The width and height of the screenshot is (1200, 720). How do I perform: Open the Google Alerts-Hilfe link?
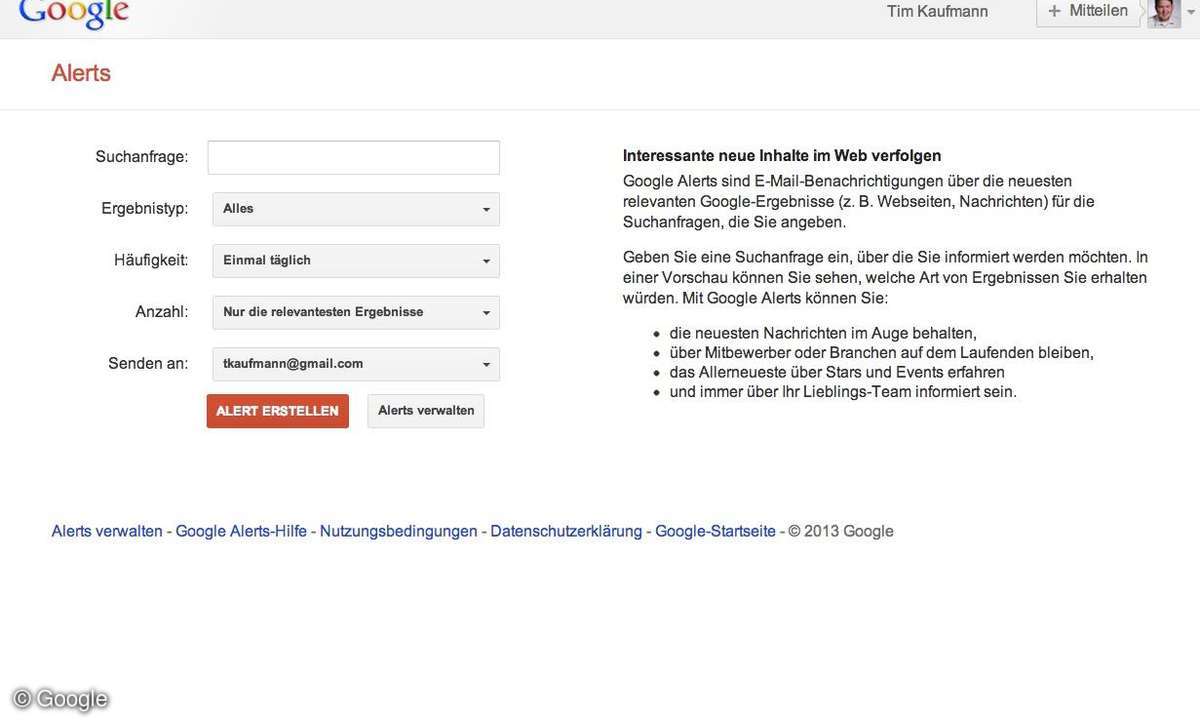point(241,531)
